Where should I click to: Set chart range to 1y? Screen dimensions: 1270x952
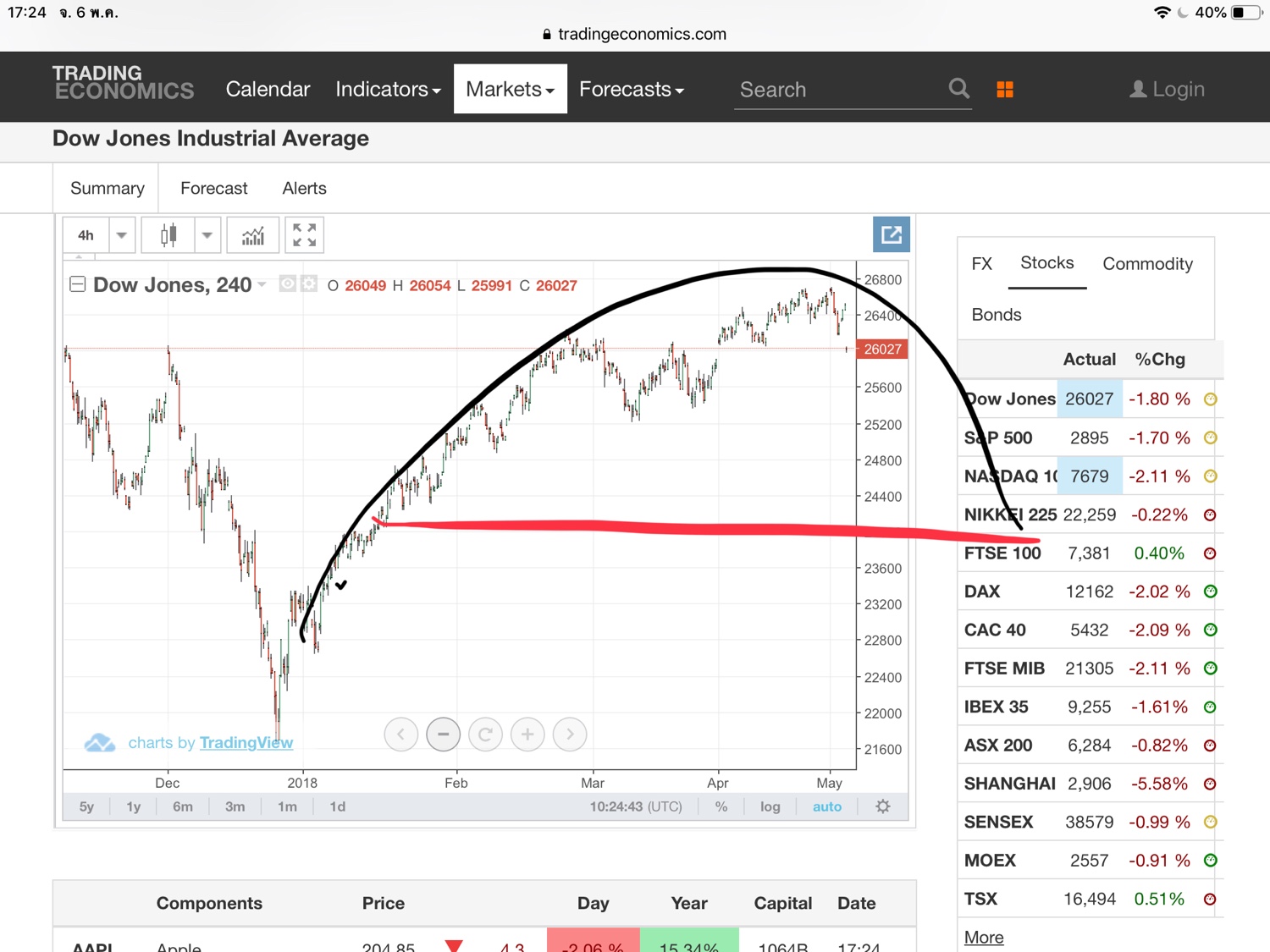pos(134,806)
